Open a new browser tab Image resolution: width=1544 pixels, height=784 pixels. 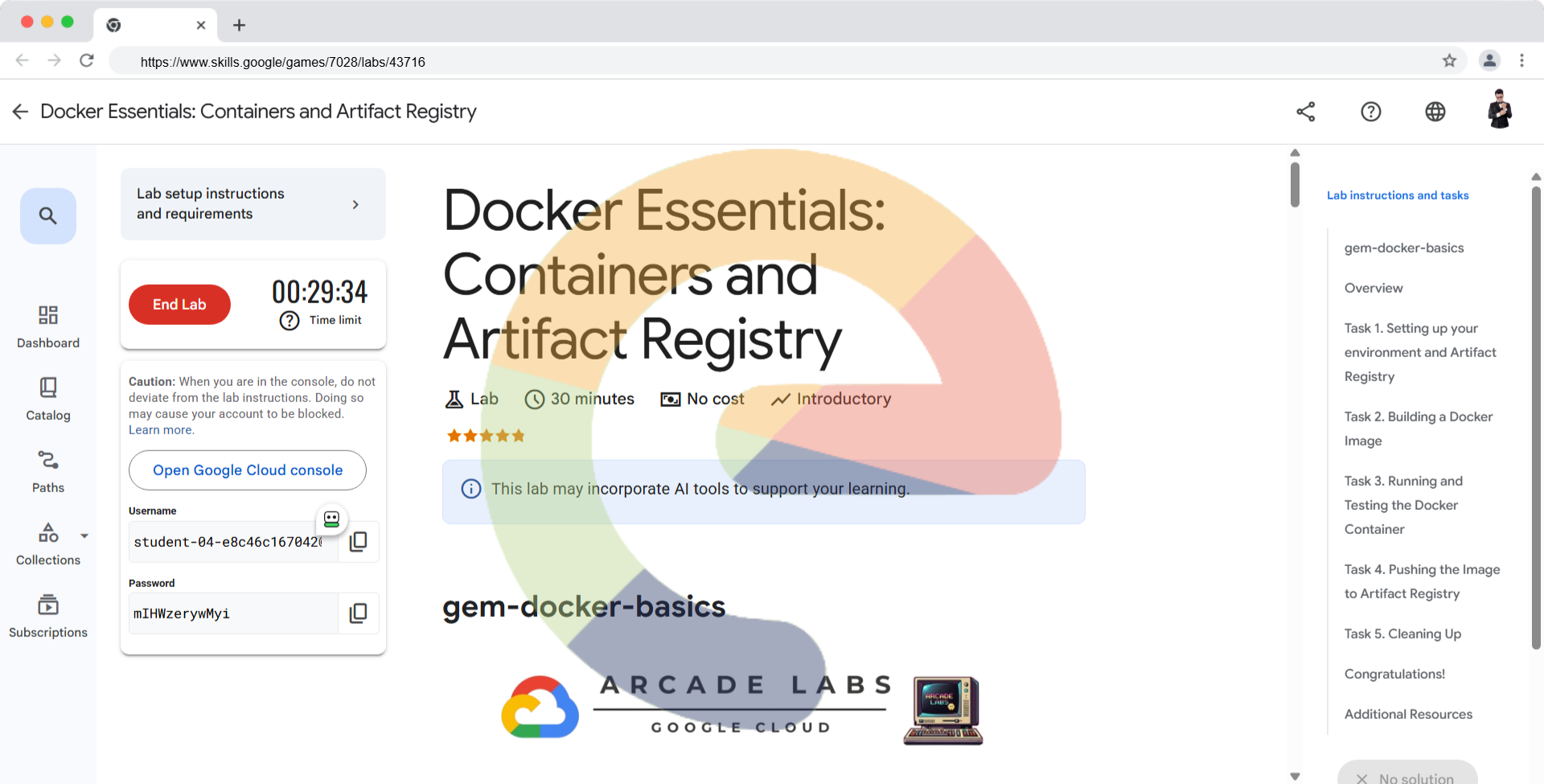[x=239, y=25]
